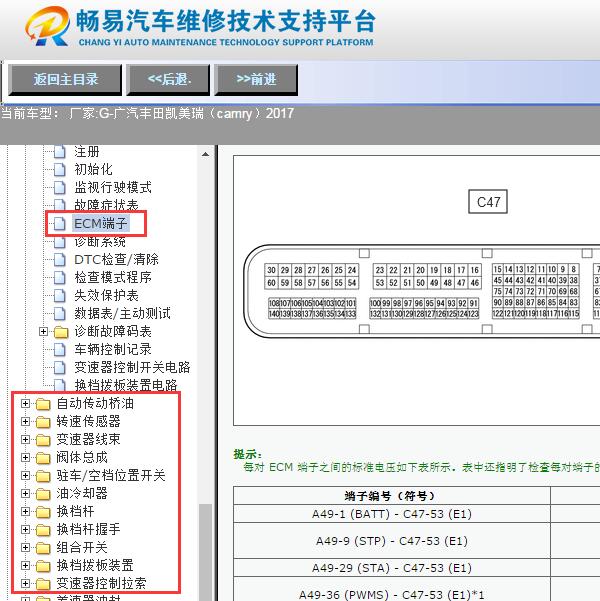Go forward with the >>前进 button
Screen dimensions: 600x601
pyautogui.click(x=256, y=80)
